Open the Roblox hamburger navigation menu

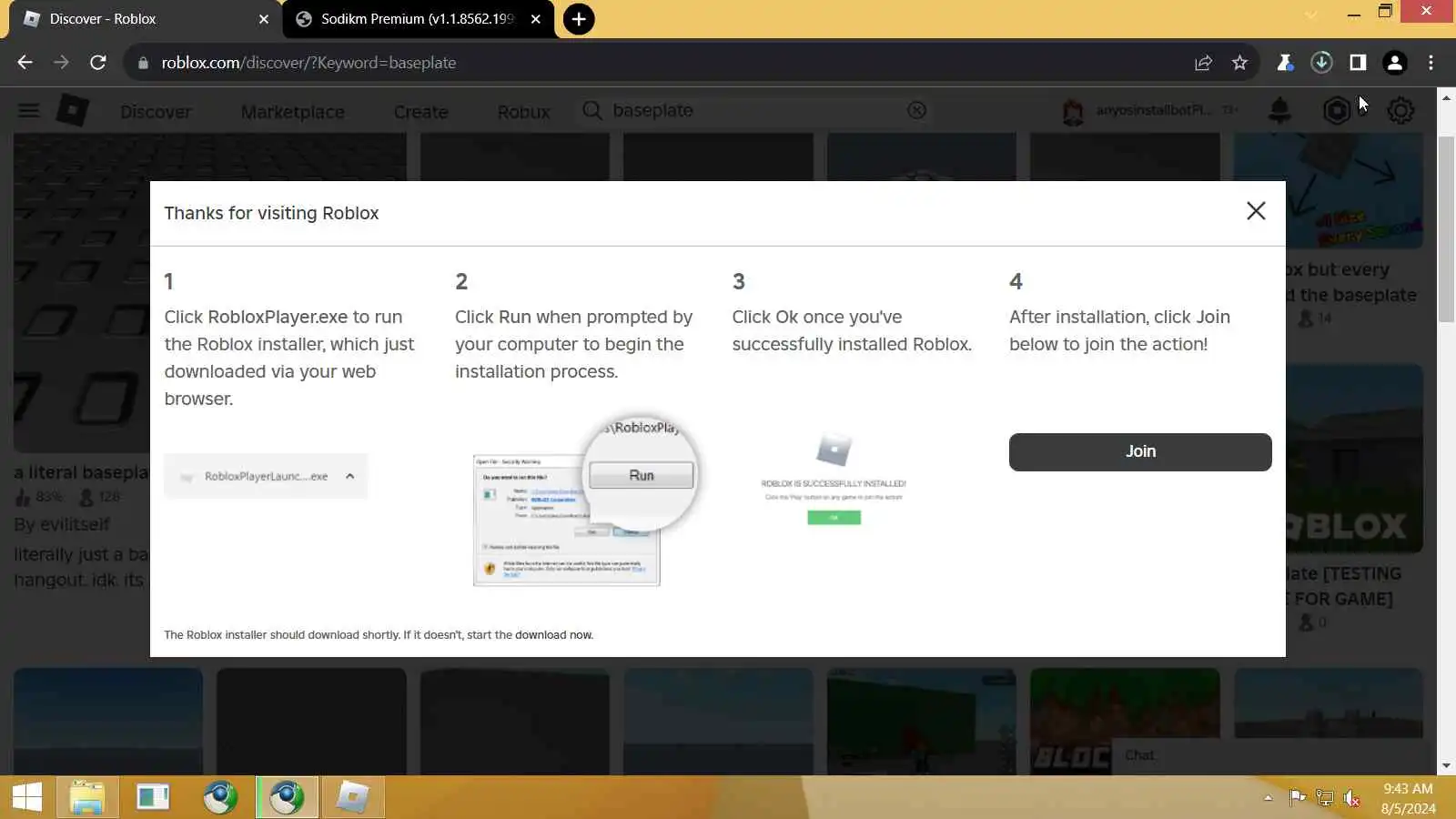(29, 111)
